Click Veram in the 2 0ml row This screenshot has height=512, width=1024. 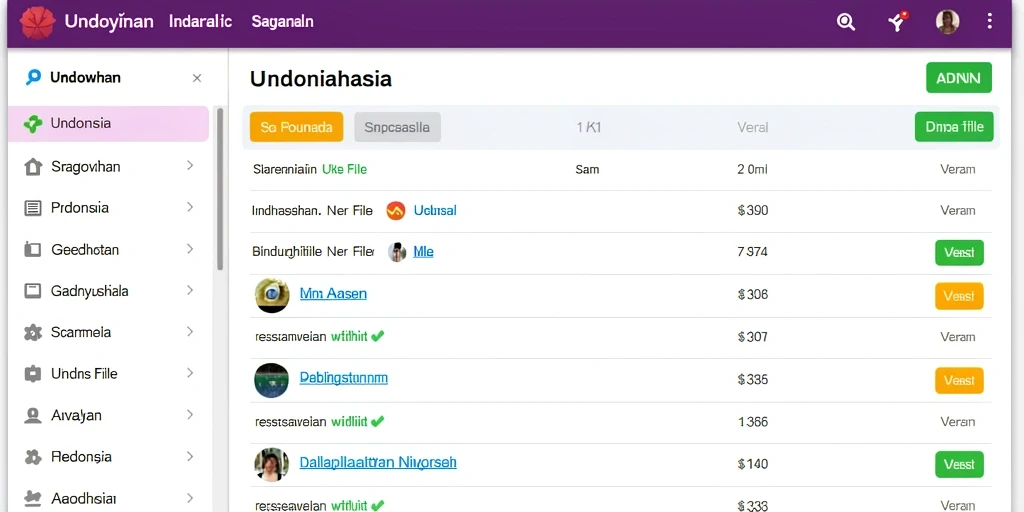click(x=957, y=169)
